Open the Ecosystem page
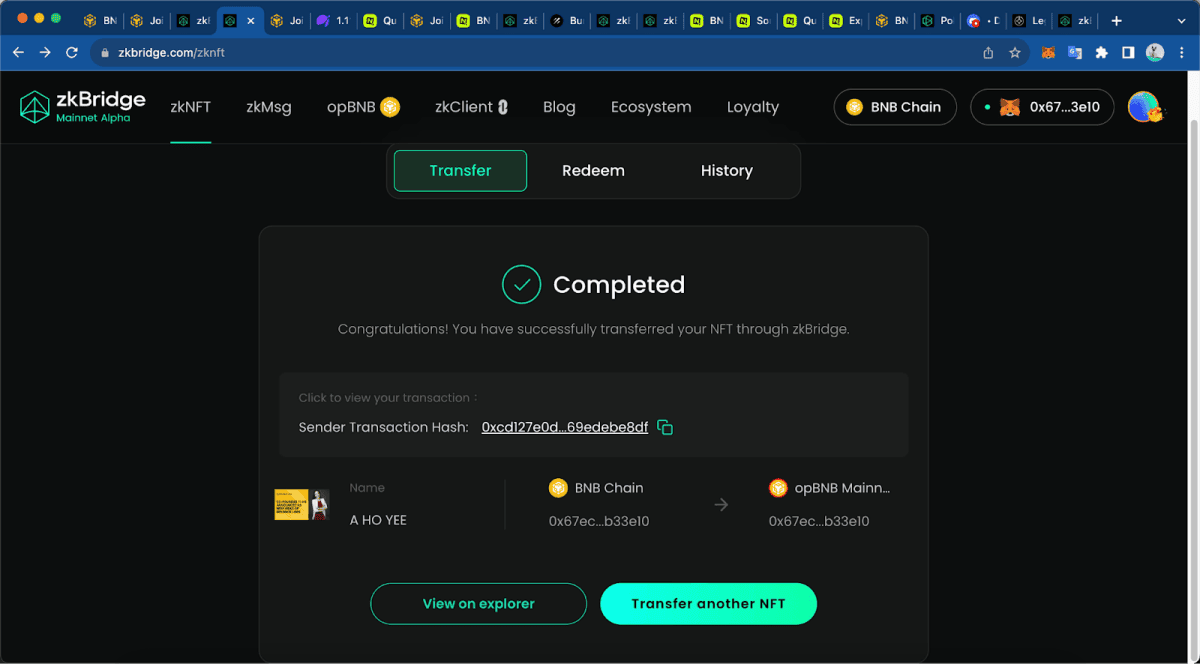 point(651,107)
